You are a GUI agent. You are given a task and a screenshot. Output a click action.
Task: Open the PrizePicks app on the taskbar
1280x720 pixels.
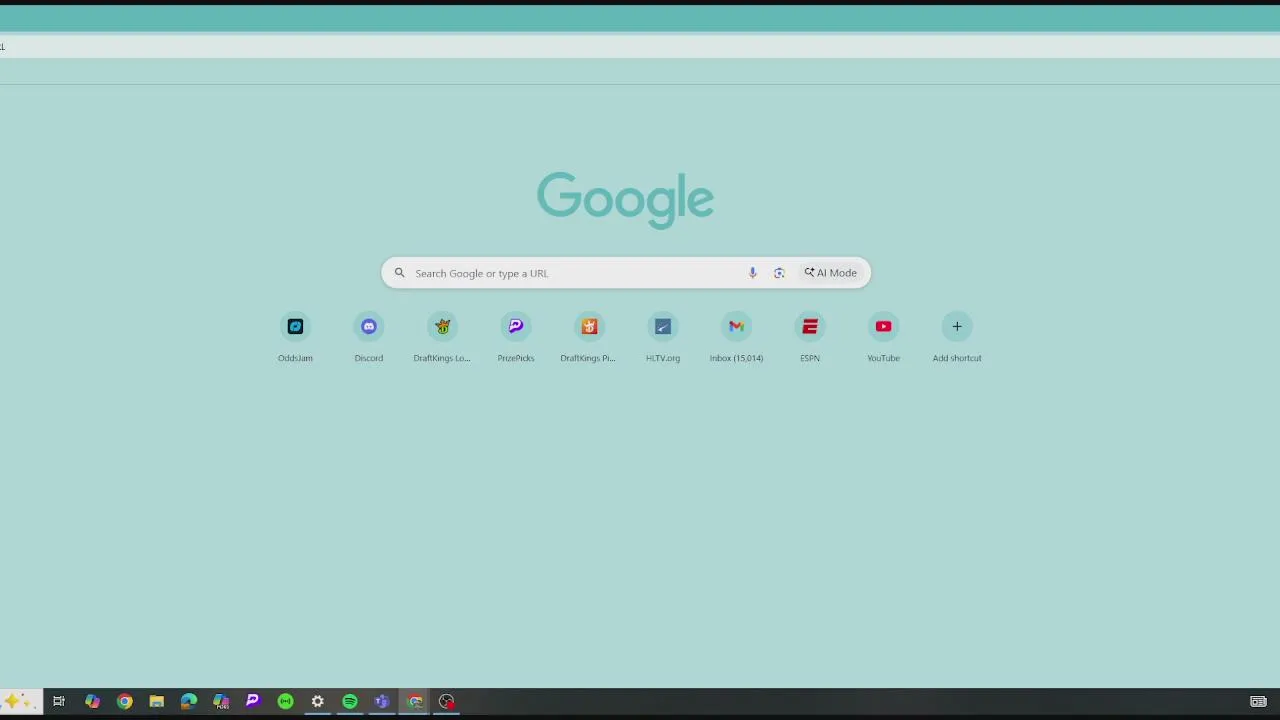[x=253, y=702]
